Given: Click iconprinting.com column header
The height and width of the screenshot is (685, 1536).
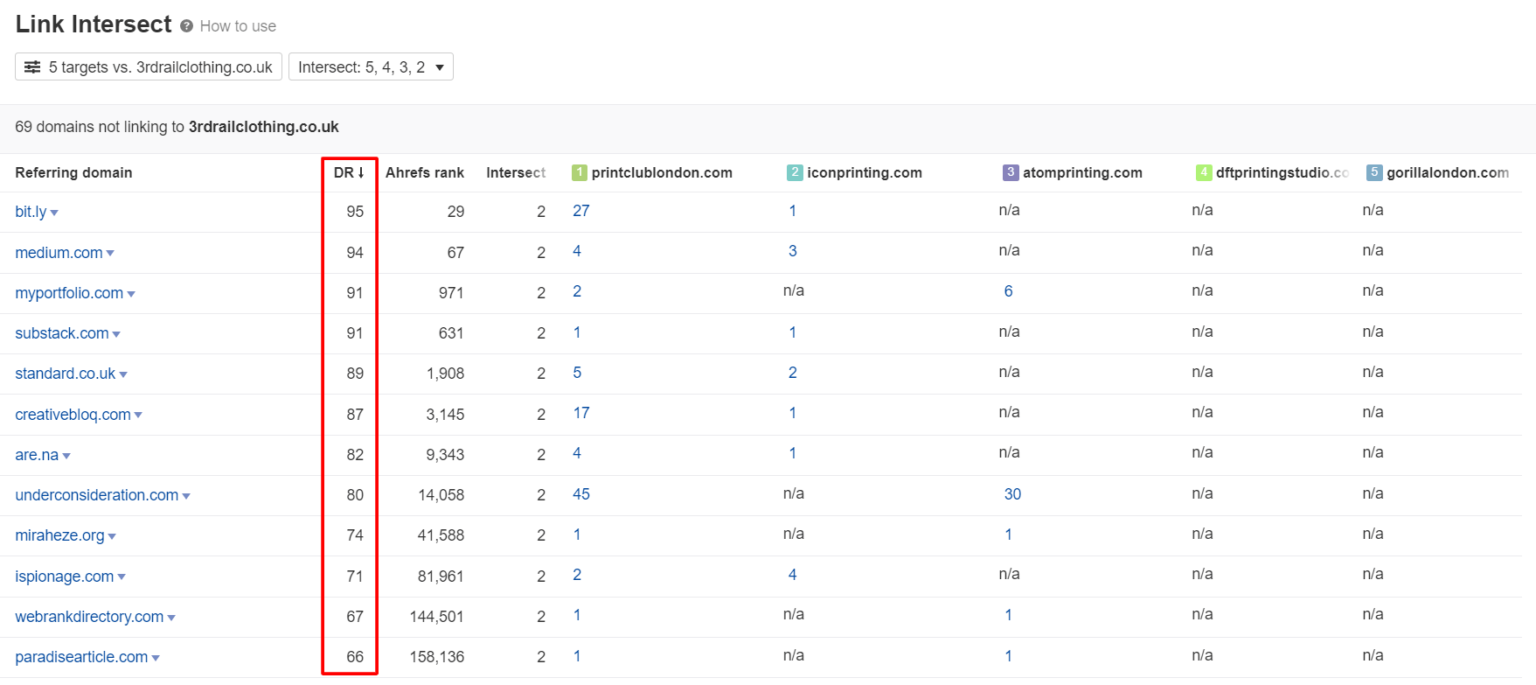Looking at the screenshot, I should click(x=865, y=173).
